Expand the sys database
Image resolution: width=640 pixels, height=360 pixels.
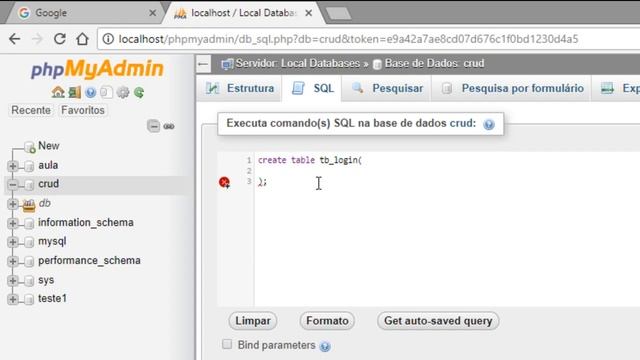coord(13,280)
